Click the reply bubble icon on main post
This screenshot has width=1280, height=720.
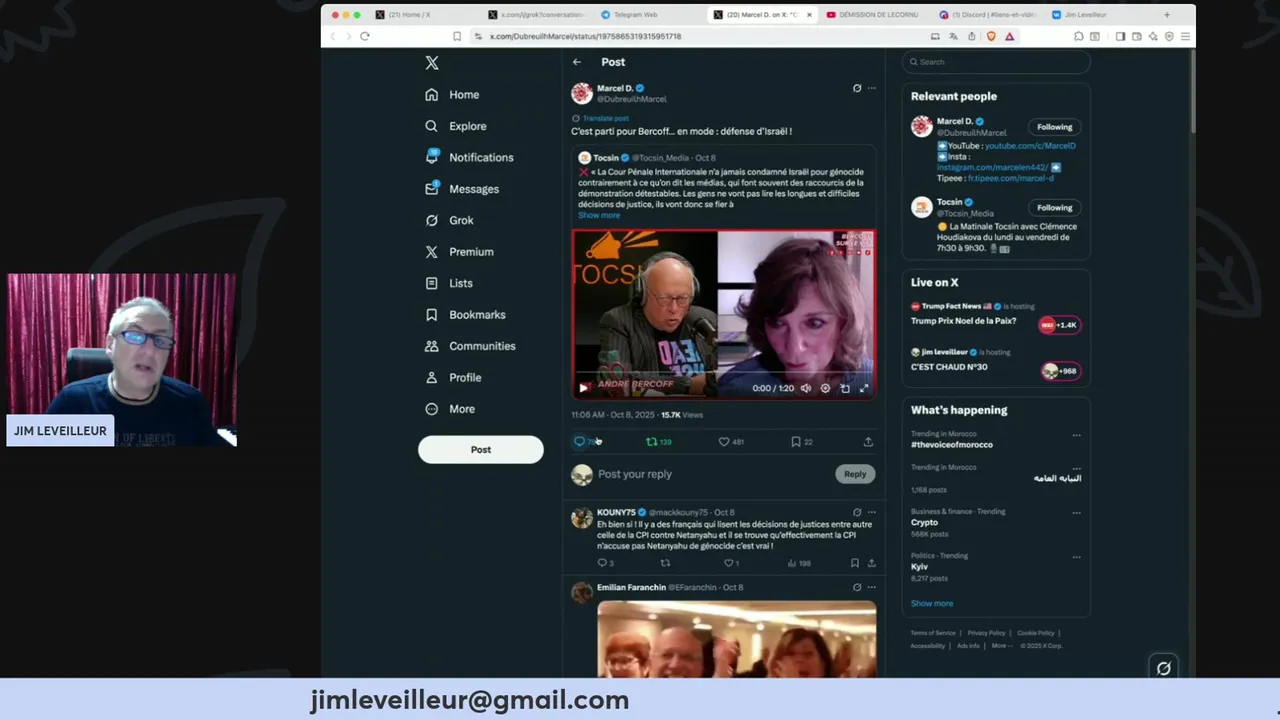(579, 441)
